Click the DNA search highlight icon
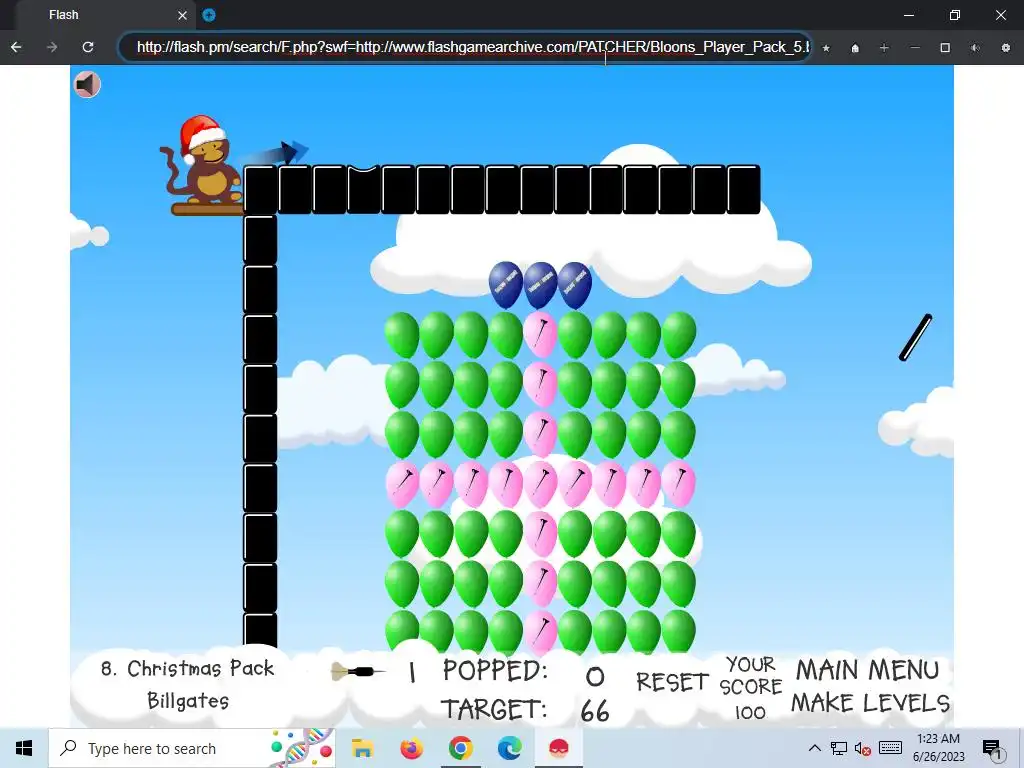This screenshot has width=1024, height=768. [x=302, y=748]
